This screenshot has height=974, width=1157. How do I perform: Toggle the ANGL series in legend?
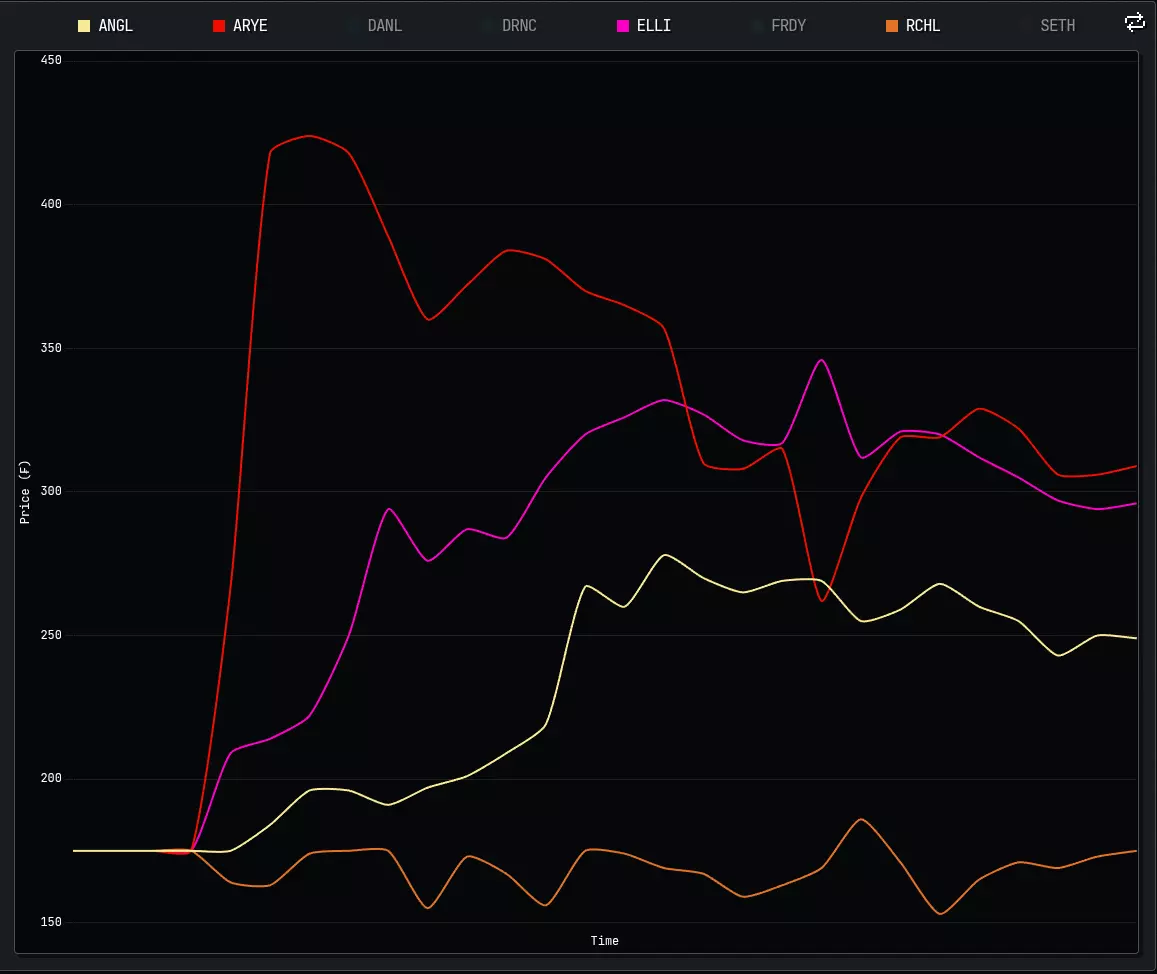pos(106,26)
